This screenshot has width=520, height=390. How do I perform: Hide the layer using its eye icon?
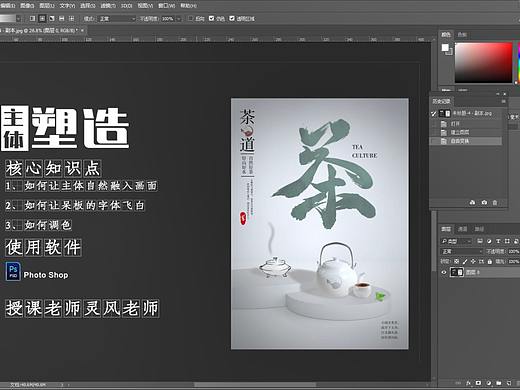tap(444, 272)
